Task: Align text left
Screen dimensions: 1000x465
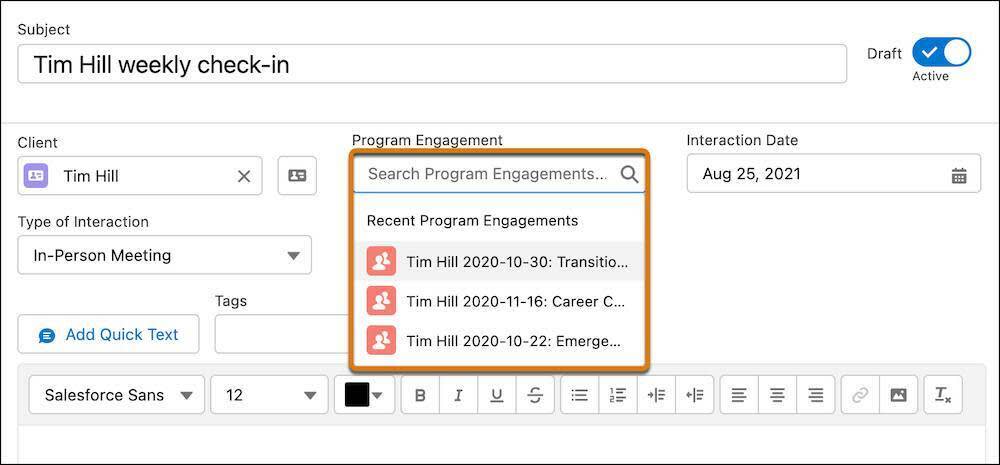Action: (x=739, y=395)
